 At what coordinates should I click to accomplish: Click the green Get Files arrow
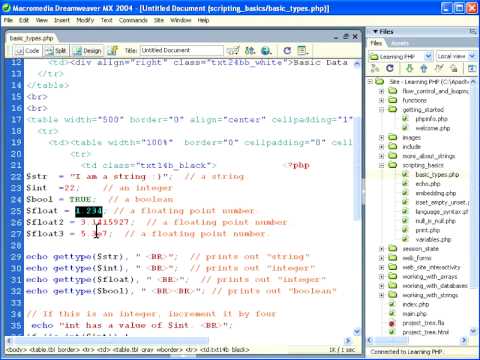[409, 68]
